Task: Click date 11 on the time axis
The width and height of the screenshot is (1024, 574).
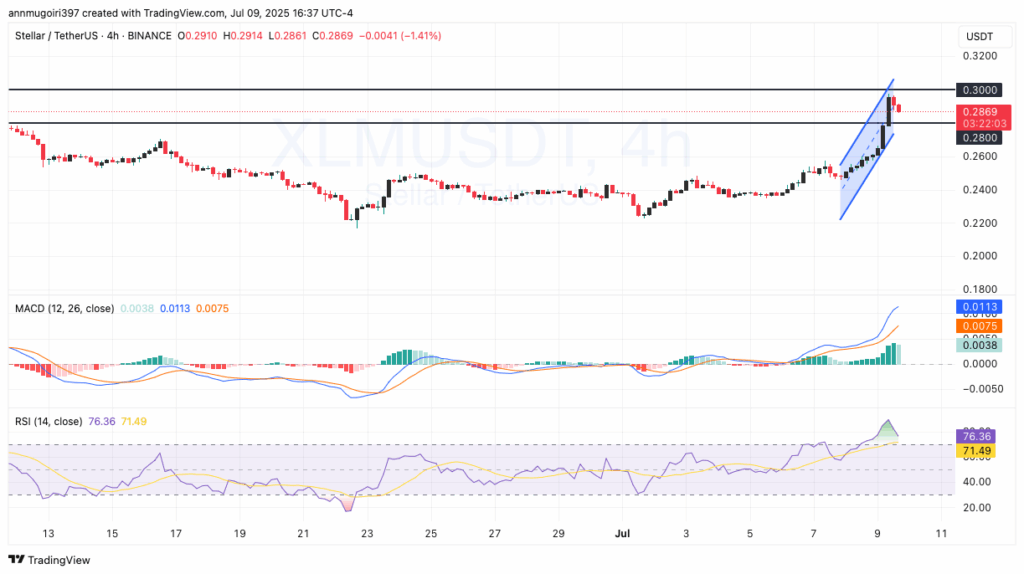Action: 941,534
